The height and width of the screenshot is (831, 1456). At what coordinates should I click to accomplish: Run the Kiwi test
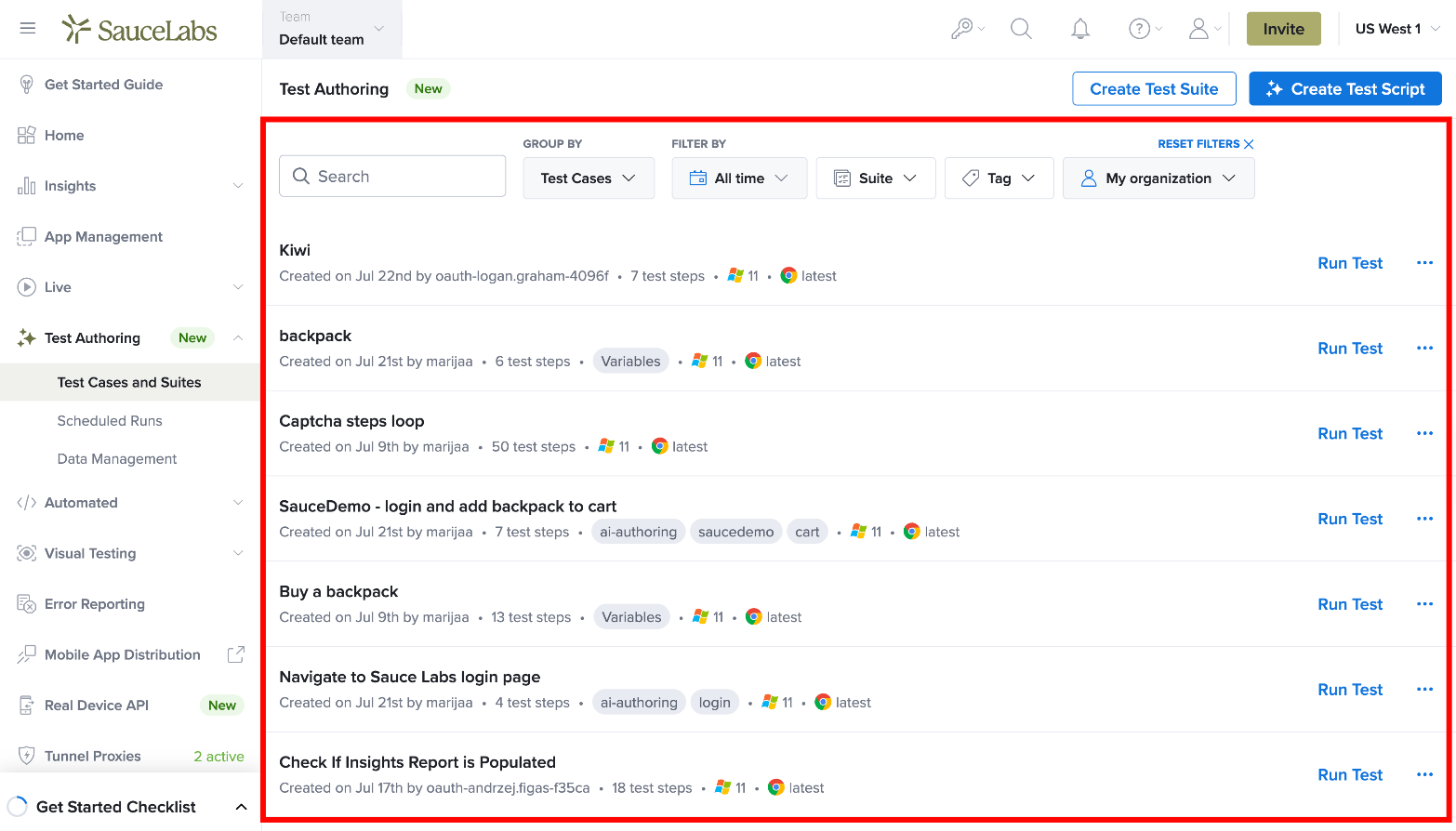(x=1350, y=263)
